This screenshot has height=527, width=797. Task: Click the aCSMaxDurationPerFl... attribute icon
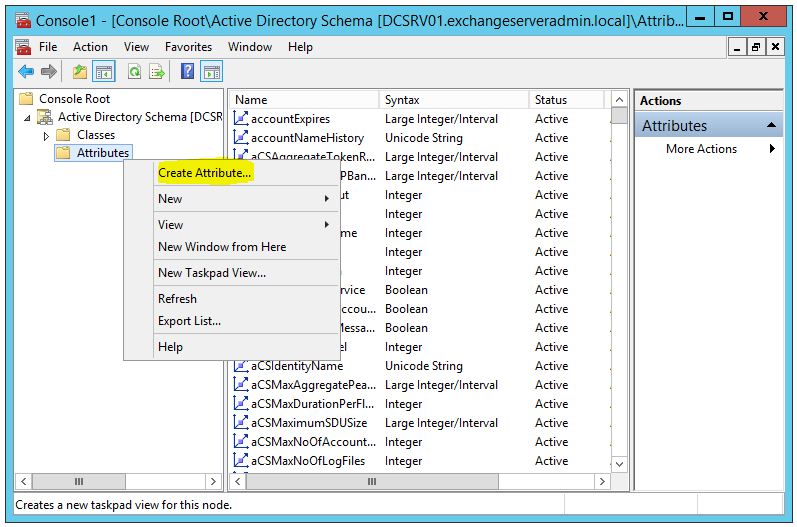(x=240, y=404)
